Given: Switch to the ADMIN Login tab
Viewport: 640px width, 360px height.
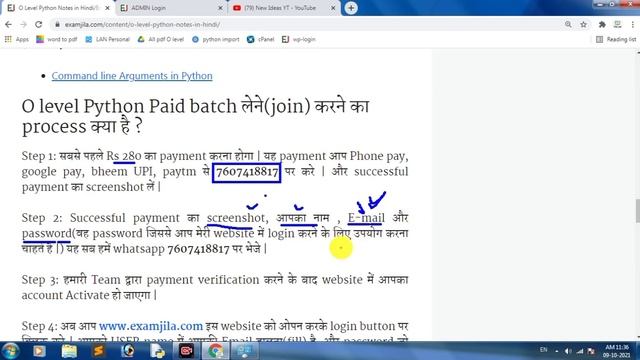Looking at the screenshot, I should [171, 8].
